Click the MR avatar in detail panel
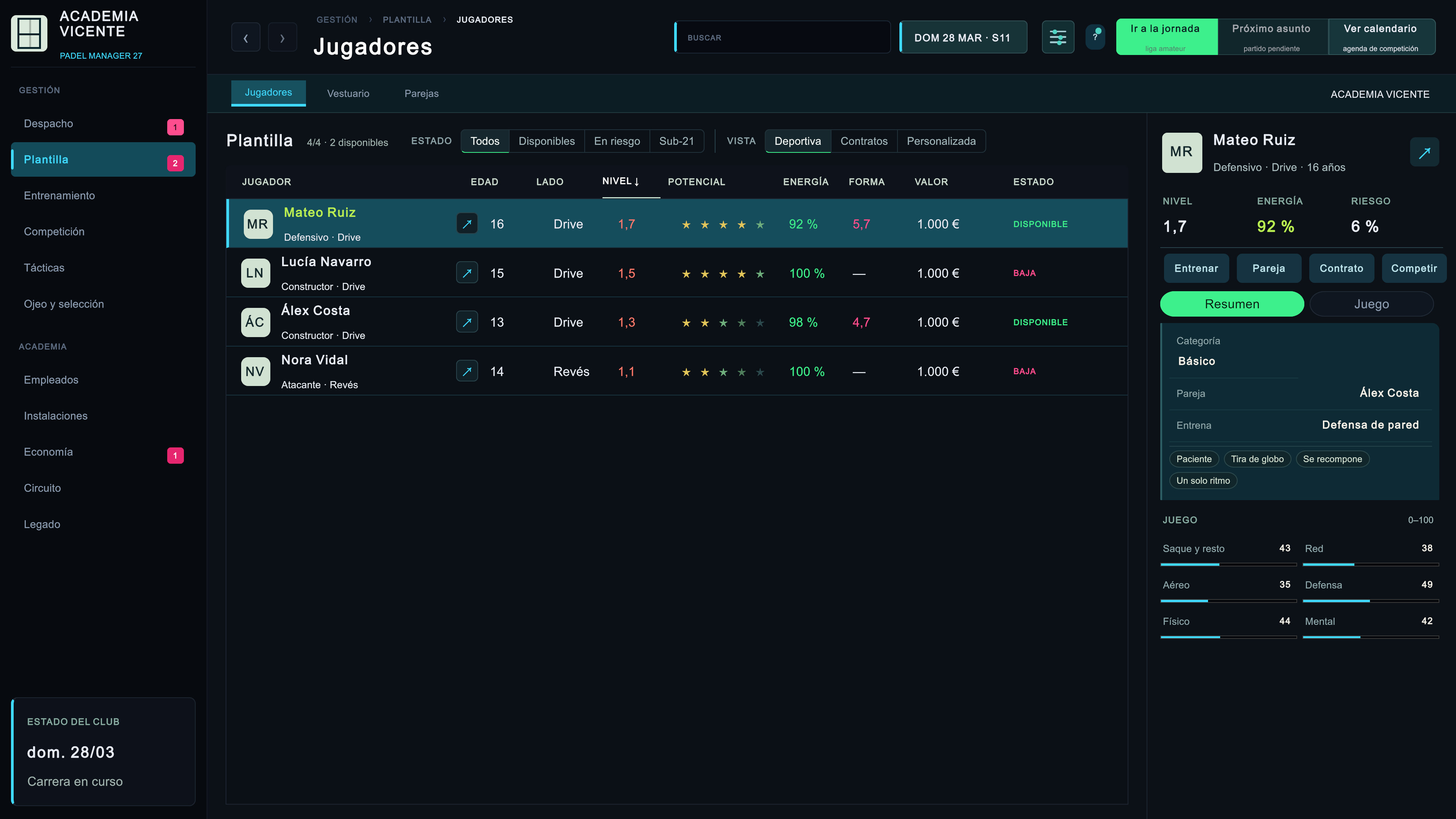 pyautogui.click(x=1181, y=152)
